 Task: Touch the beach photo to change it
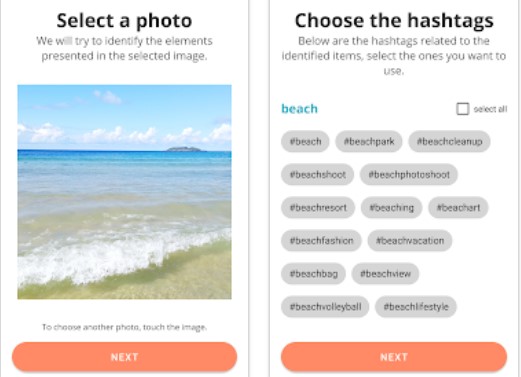coord(124,192)
